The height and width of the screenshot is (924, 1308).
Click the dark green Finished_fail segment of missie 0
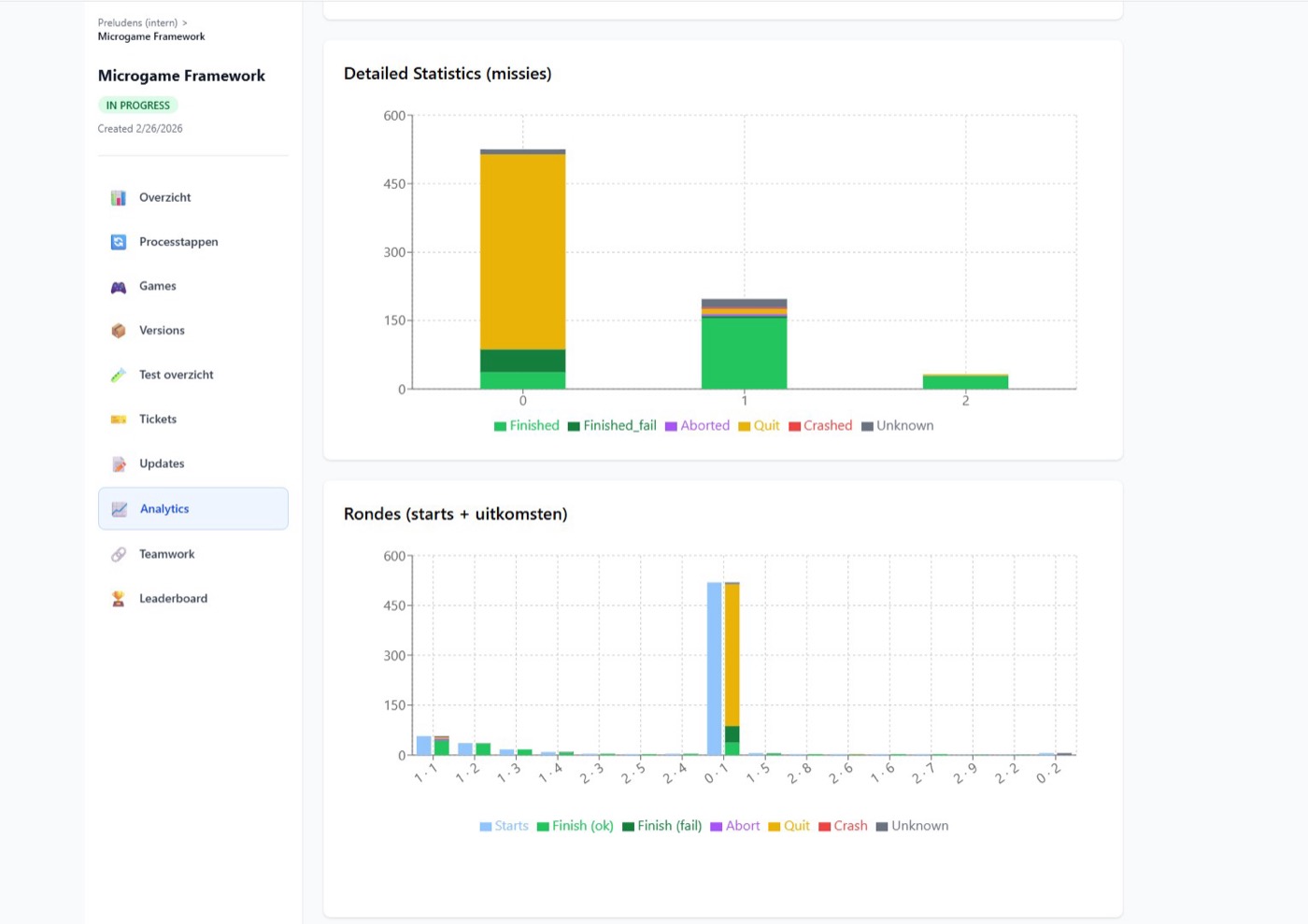[523, 361]
